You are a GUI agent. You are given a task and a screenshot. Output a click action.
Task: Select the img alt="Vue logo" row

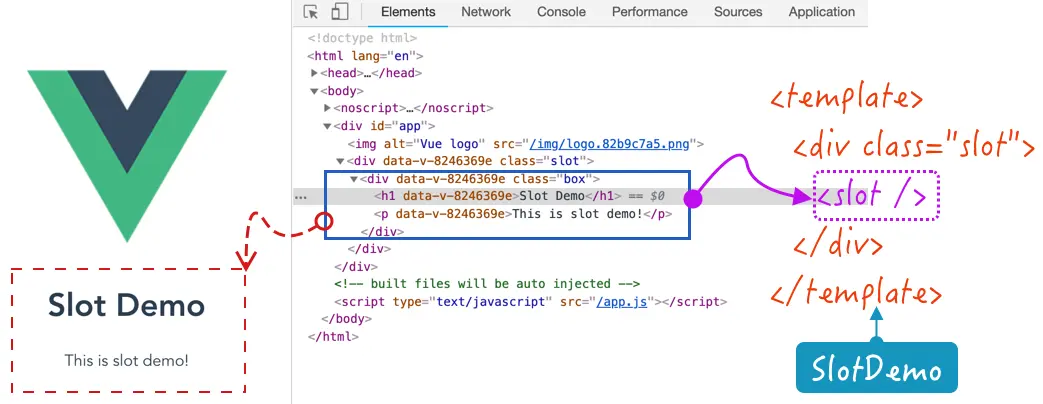tap(525, 143)
